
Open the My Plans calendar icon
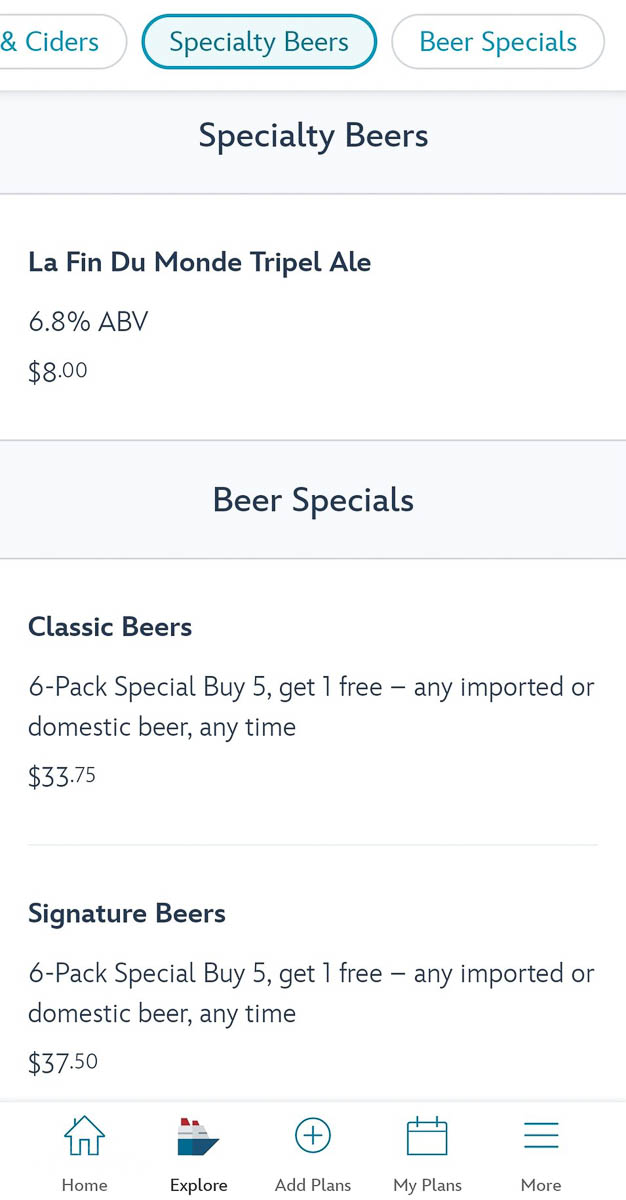click(x=427, y=1137)
